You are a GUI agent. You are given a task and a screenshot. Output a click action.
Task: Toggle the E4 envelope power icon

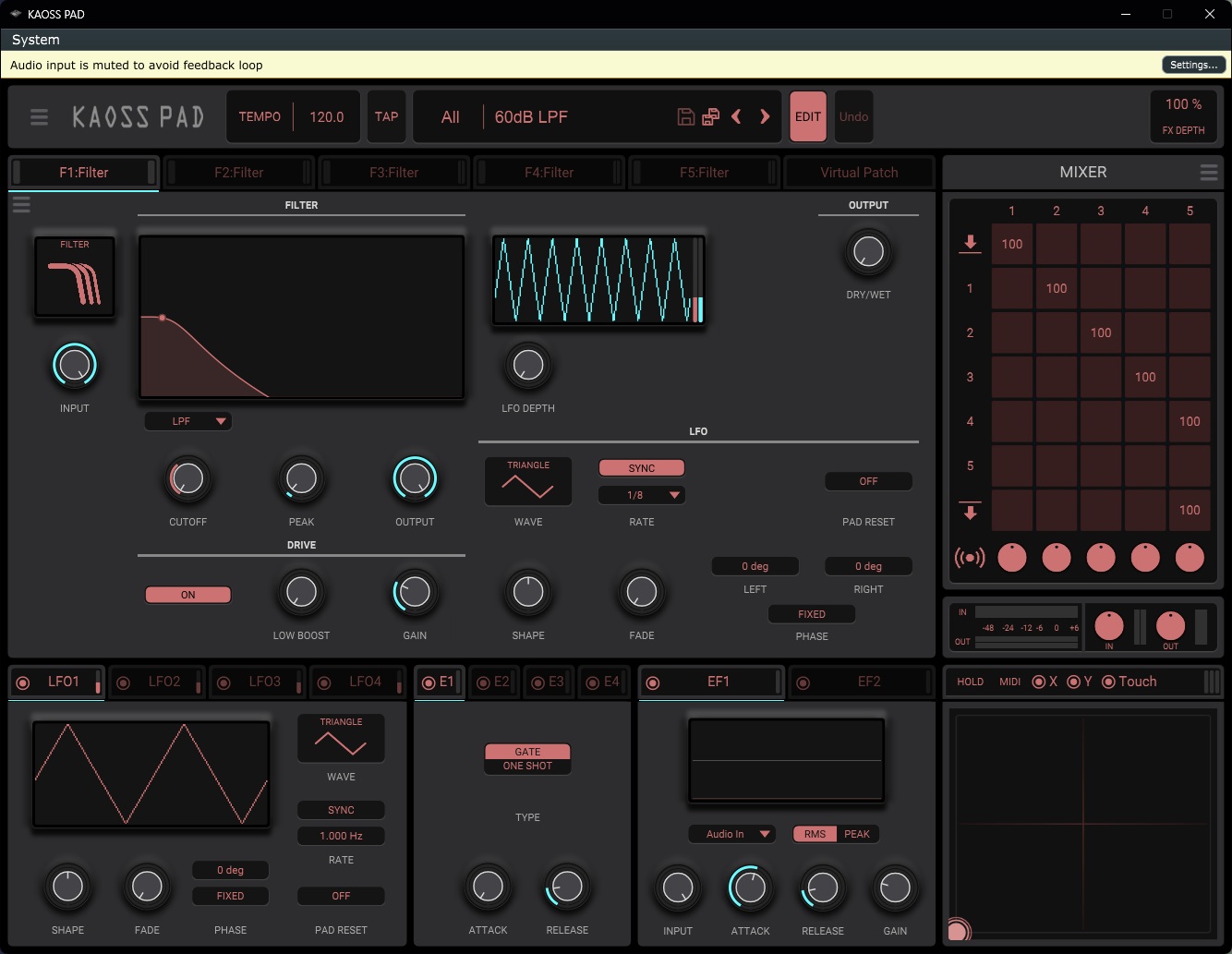point(594,683)
